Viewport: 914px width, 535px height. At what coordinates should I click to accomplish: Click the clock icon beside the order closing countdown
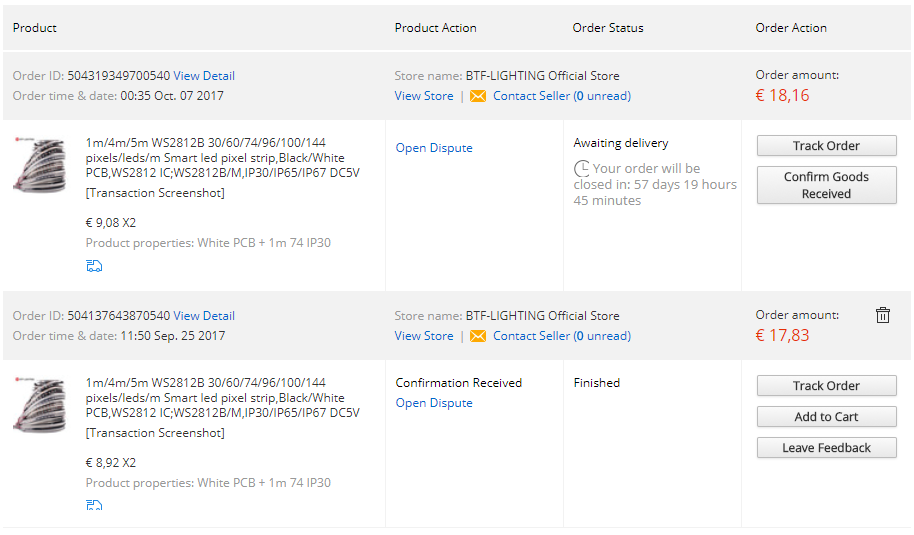[582, 169]
